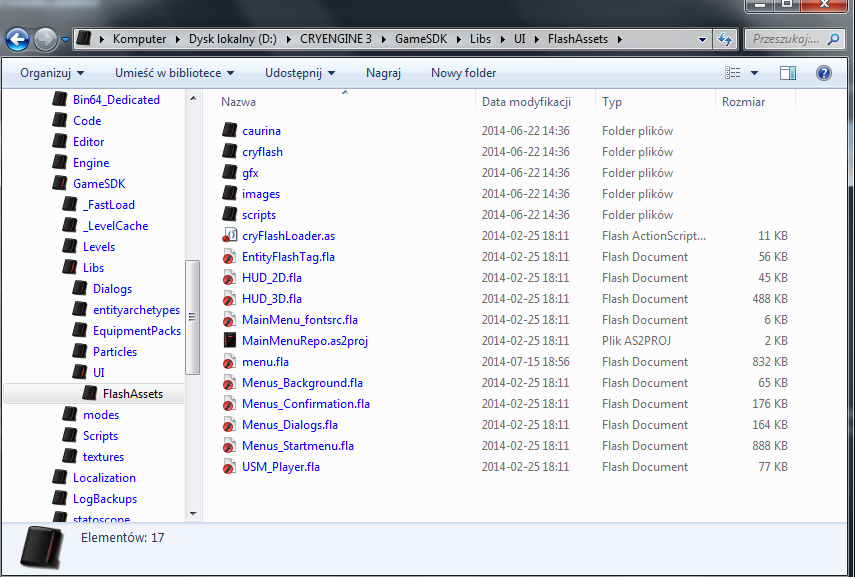Click the Nagraj toolbar button
Viewport: 855px width, 577px height.
[383, 73]
